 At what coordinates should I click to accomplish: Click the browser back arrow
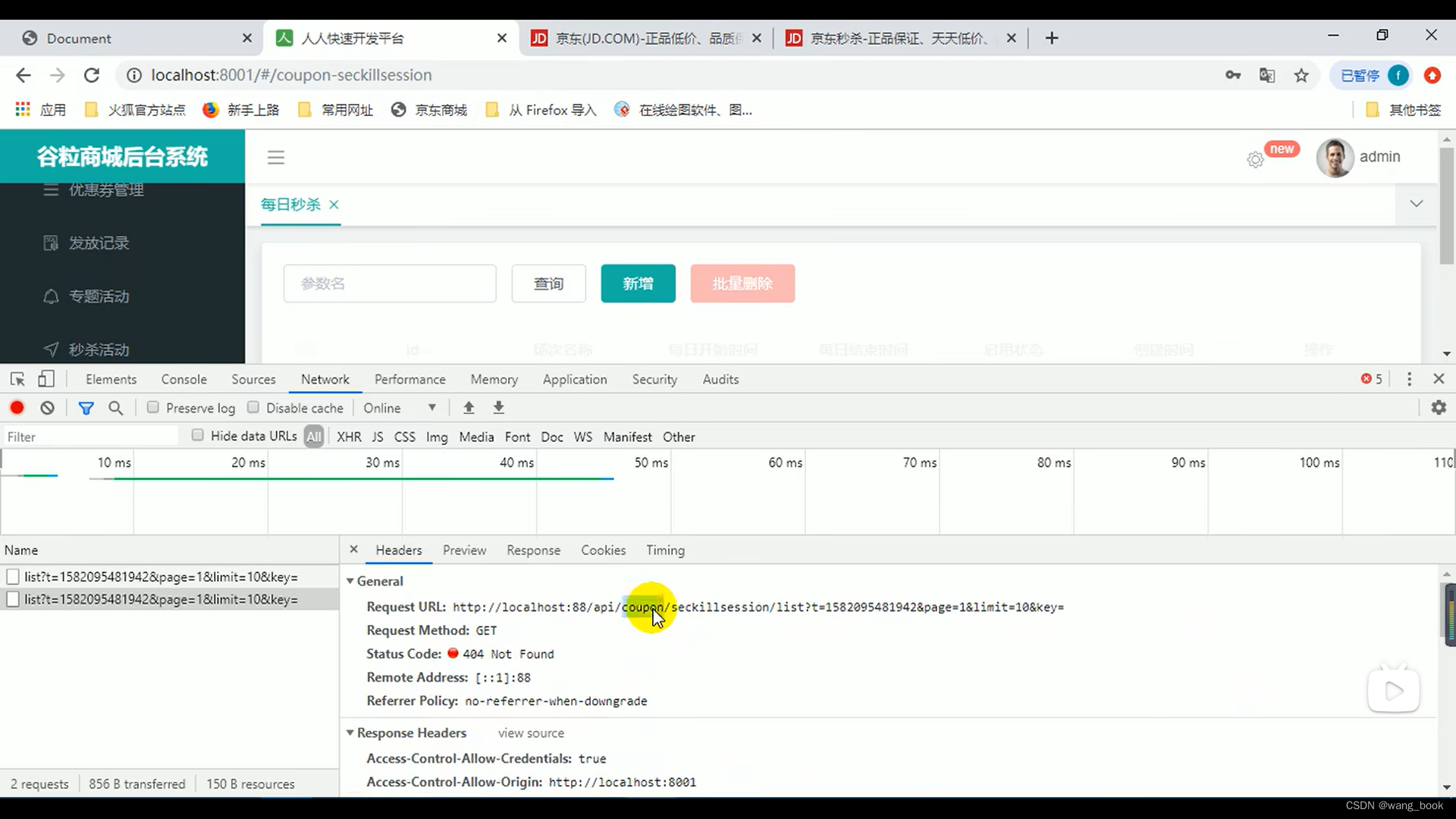pos(24,75)
